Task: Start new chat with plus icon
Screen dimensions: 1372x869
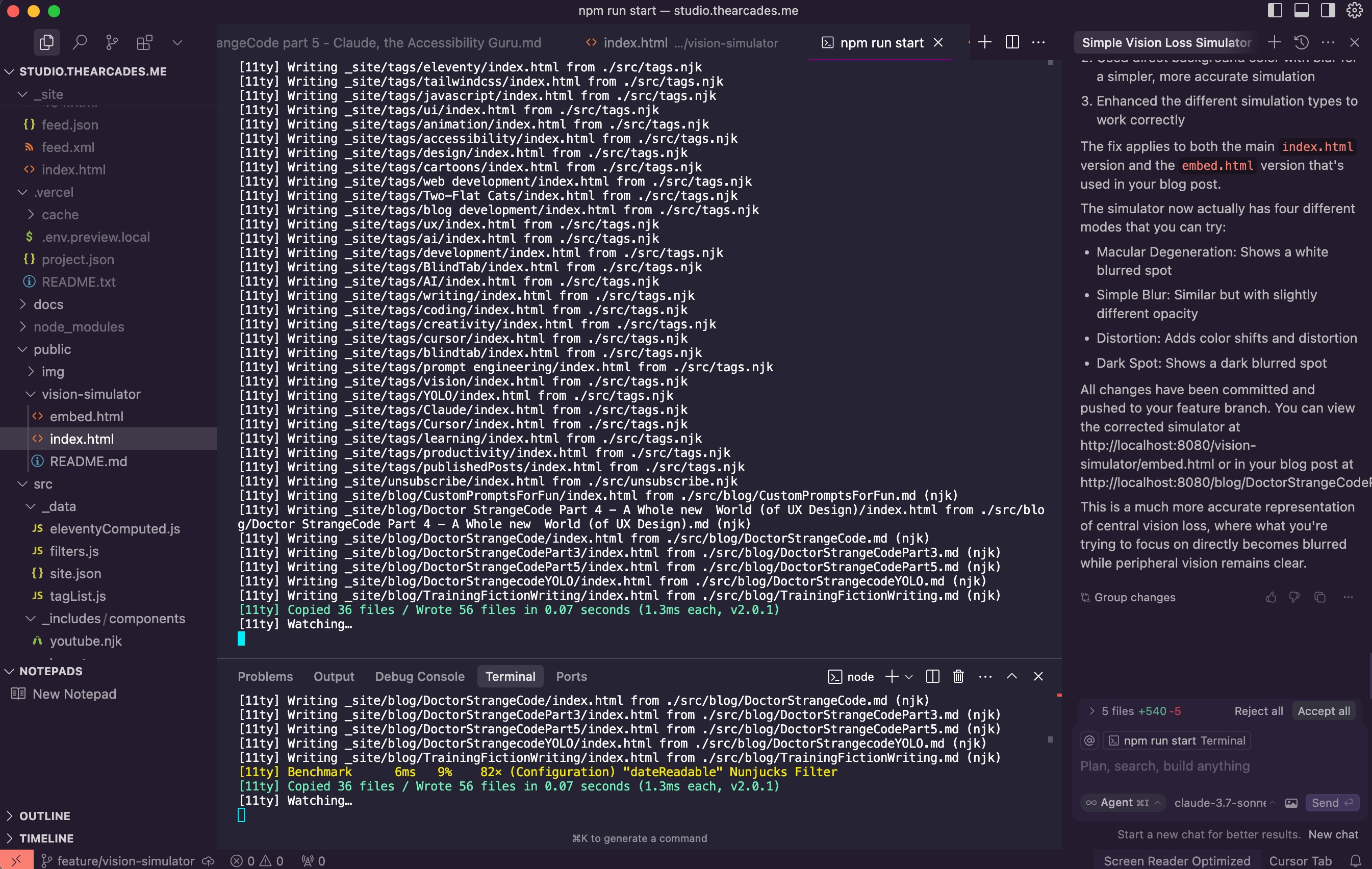Action: pos(1275,42)
